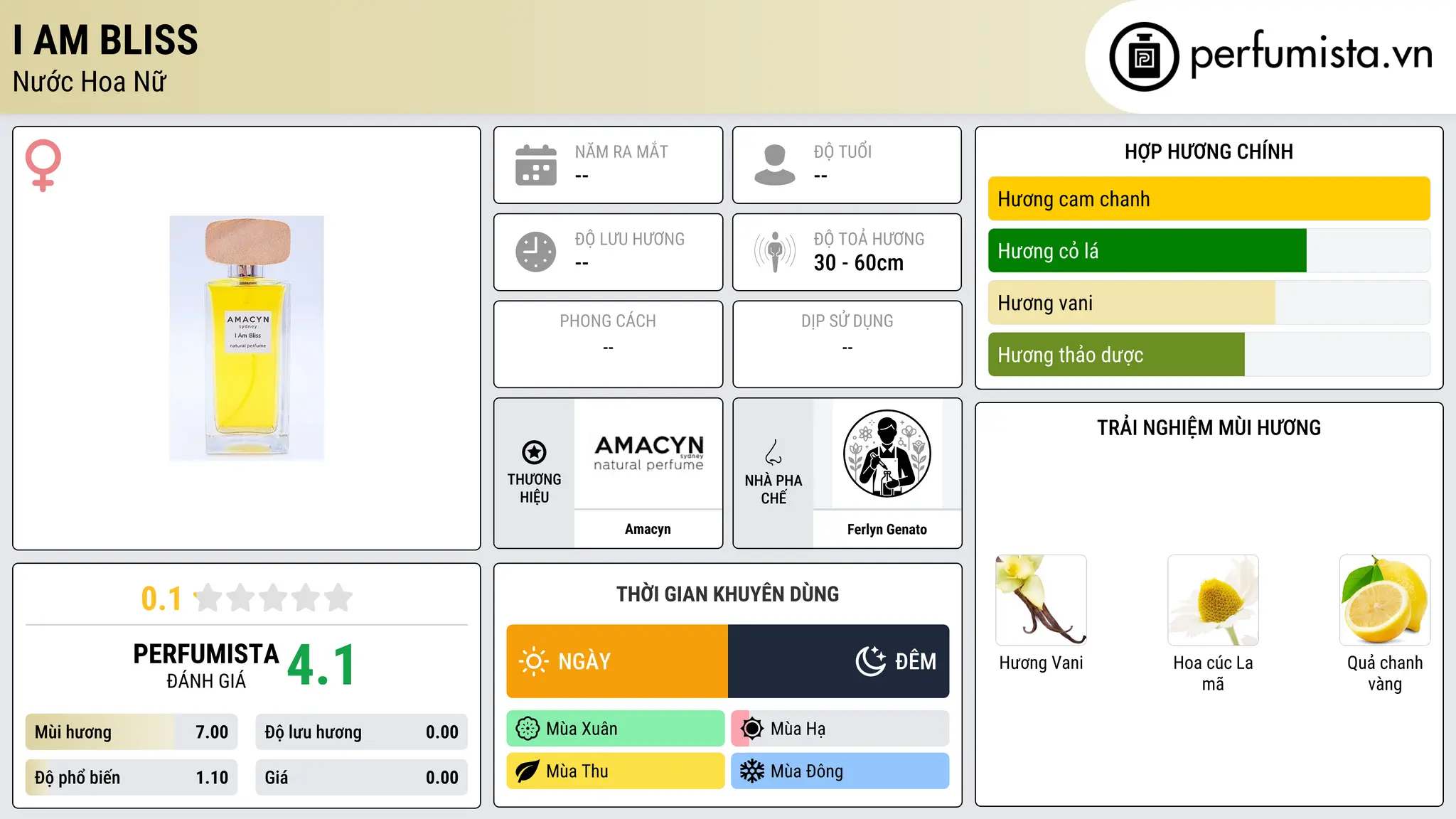Select the Mùa Hạ season bar

(840, 729)
